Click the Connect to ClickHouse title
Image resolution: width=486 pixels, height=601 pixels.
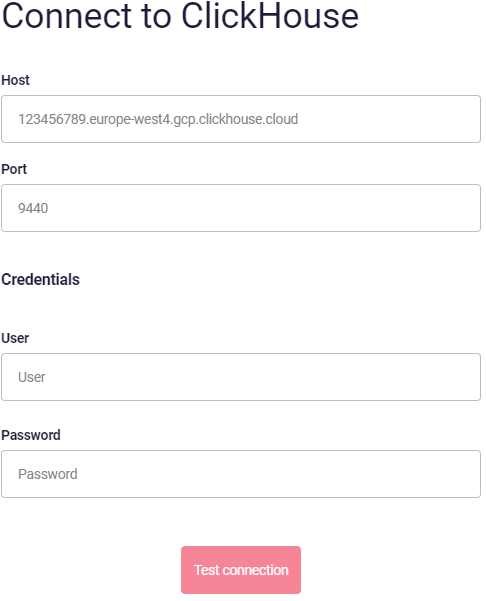click(180, 16)
